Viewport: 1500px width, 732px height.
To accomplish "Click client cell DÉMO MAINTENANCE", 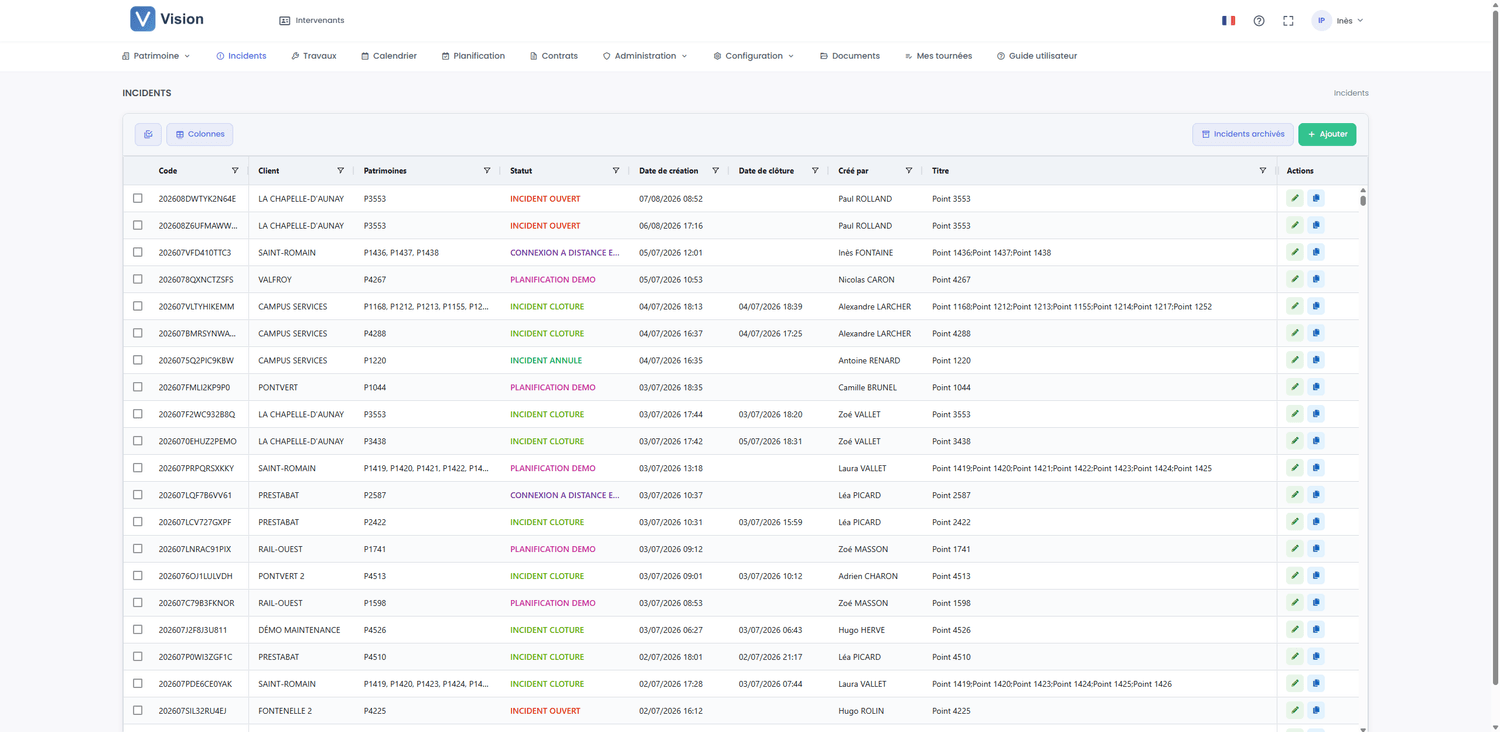I will [299, 630].
